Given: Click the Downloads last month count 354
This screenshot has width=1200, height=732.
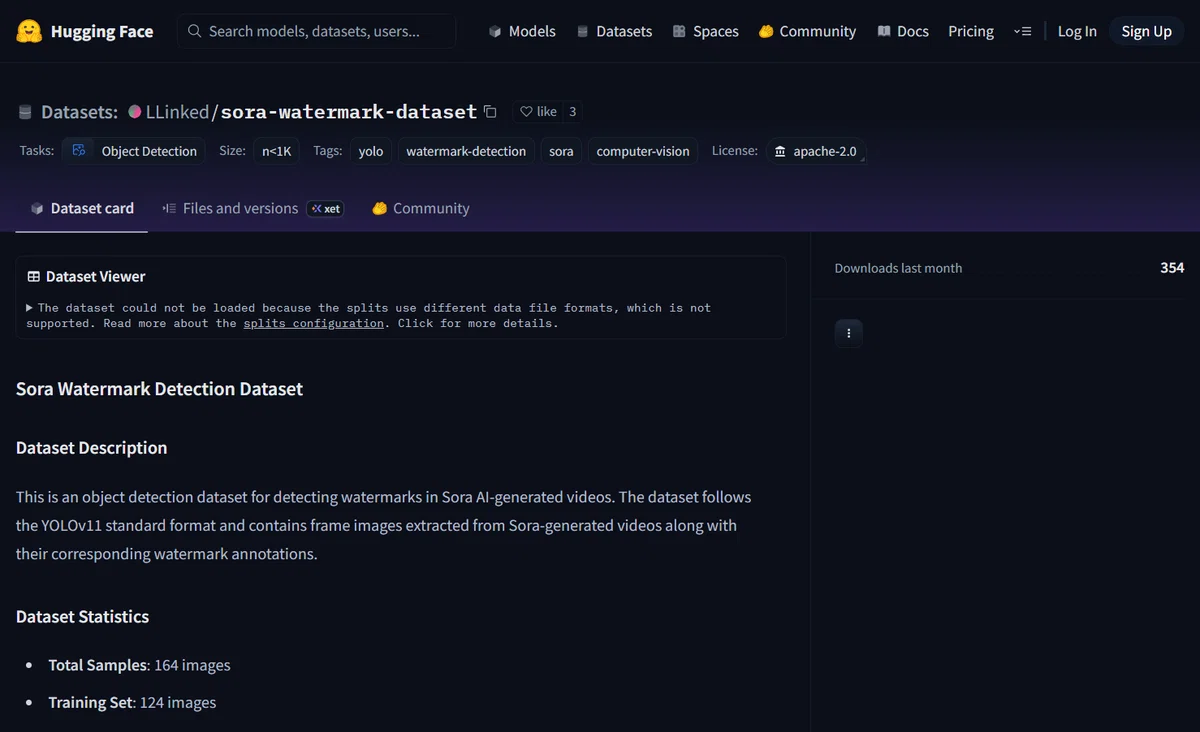Looking at the screenshot, I should tap(1172, 267).
